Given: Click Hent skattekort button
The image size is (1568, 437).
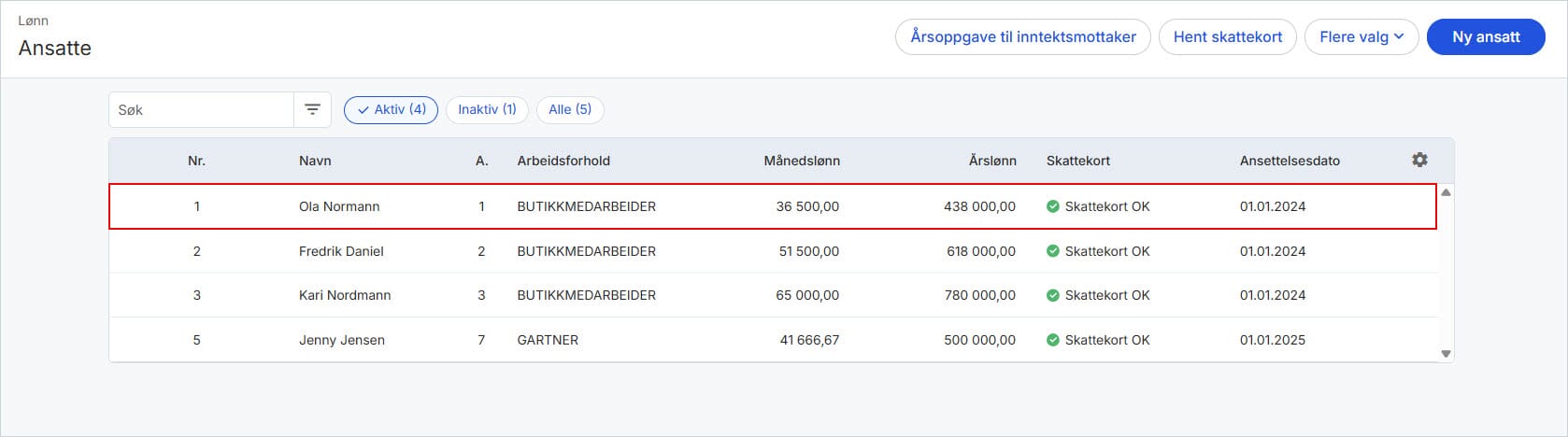Looking at the screenshot, I should 1228,37.
